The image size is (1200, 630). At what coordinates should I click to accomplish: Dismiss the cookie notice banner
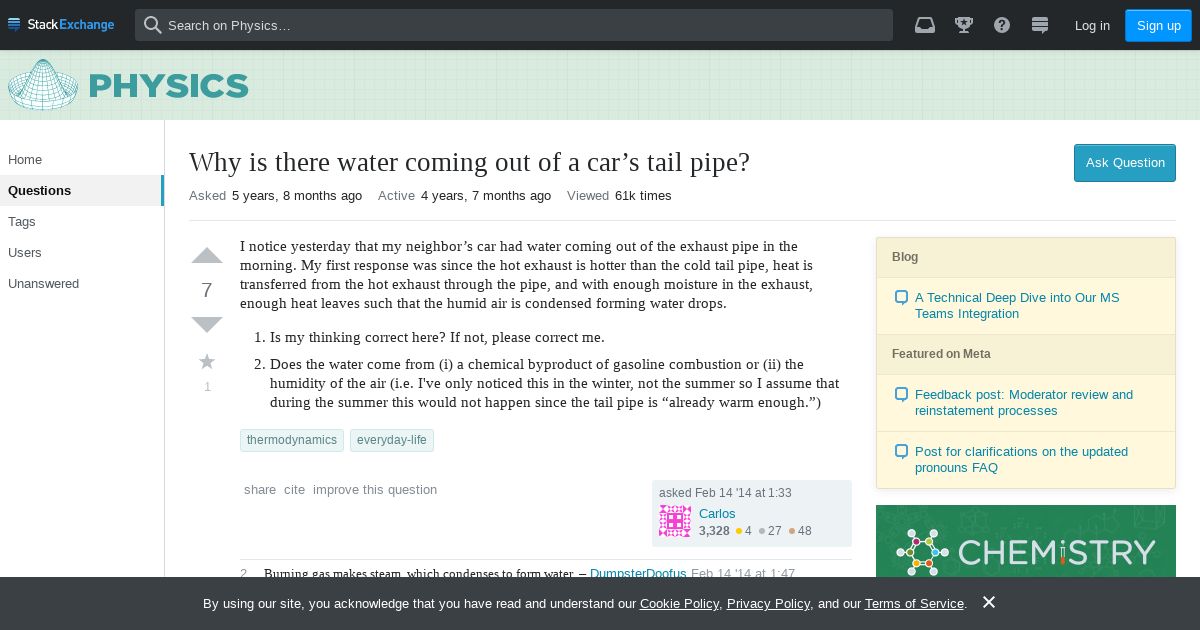pyautogui.click(x=989, y=602)
